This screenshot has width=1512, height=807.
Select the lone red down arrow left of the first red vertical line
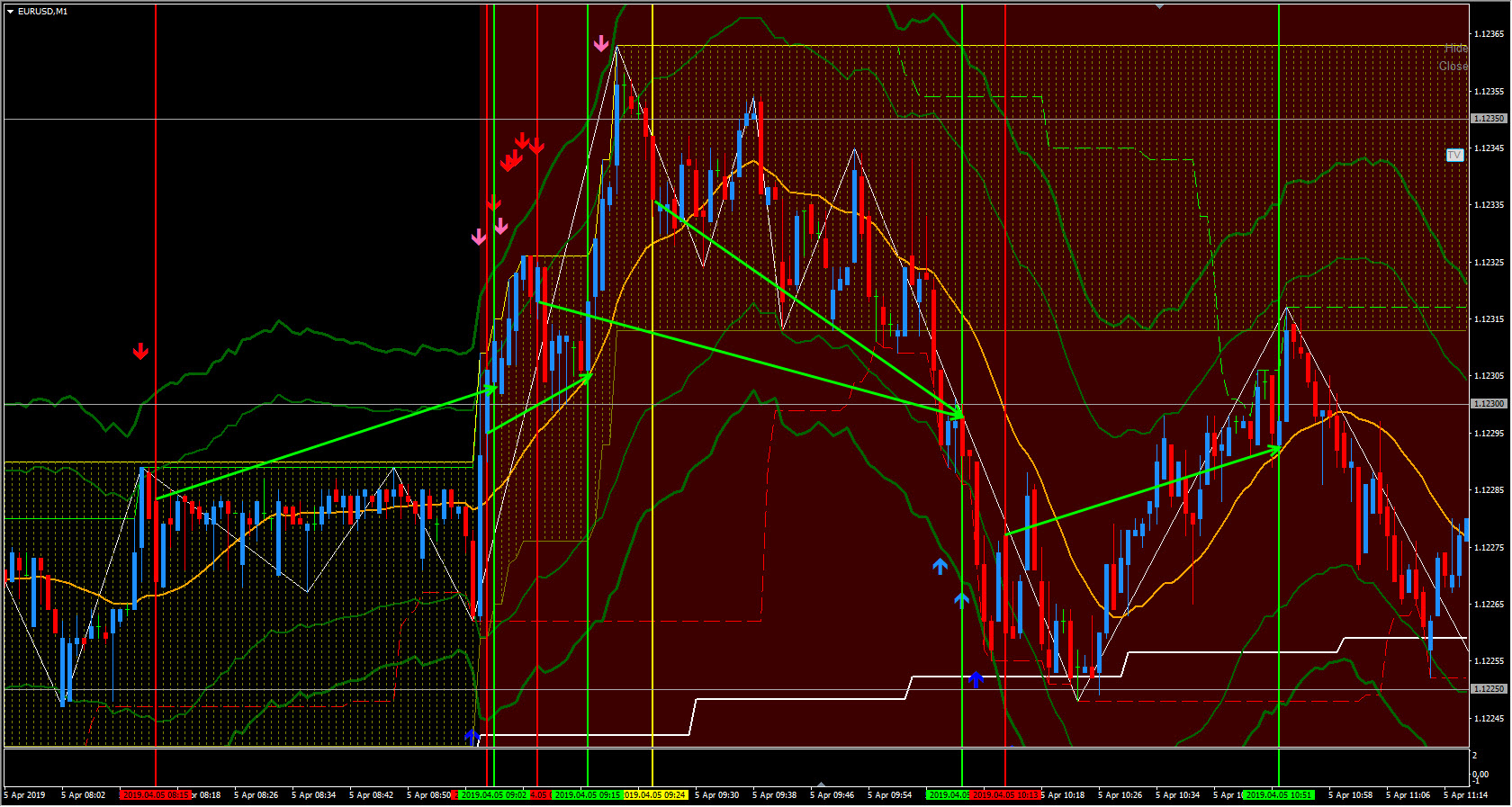140,351
